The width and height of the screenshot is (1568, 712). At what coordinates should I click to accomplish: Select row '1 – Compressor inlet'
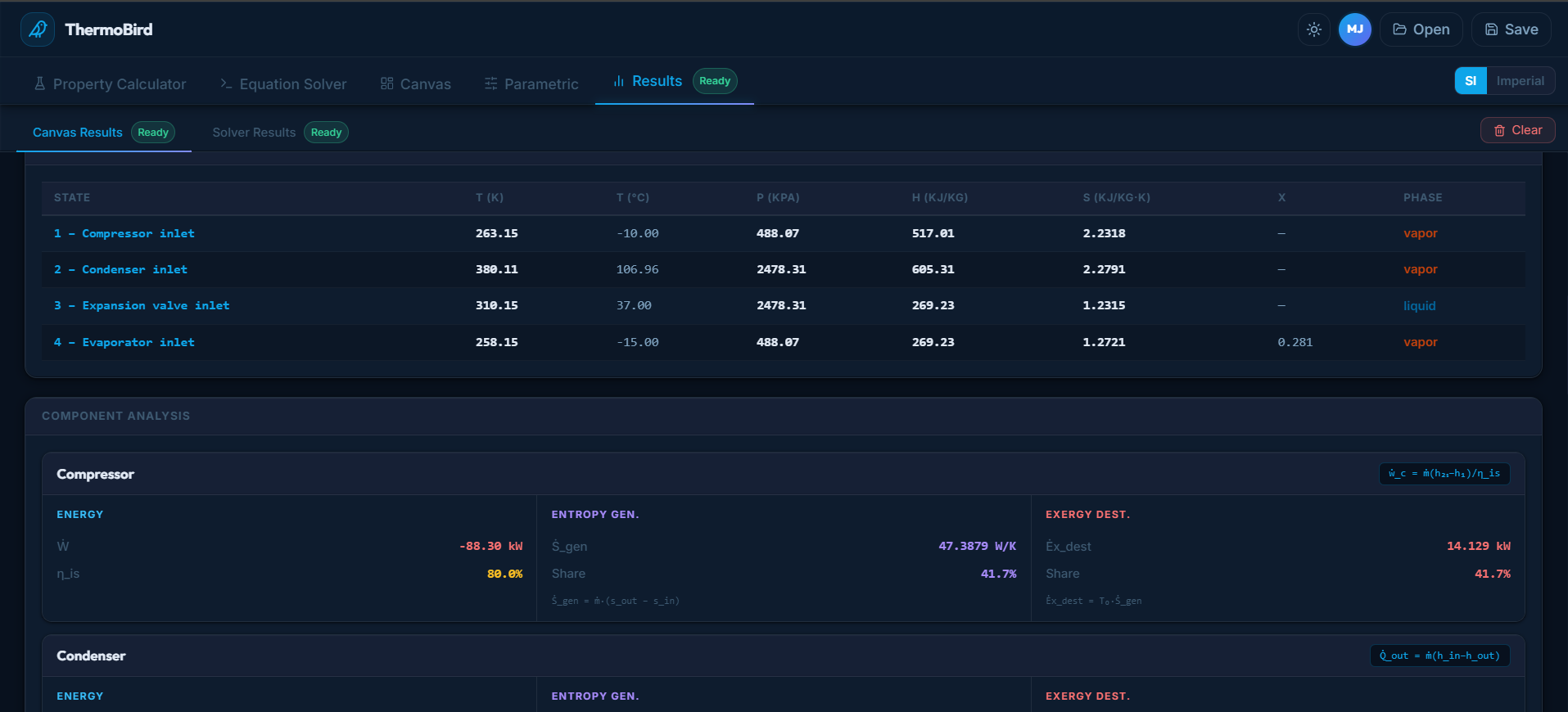tap(784, 233)
